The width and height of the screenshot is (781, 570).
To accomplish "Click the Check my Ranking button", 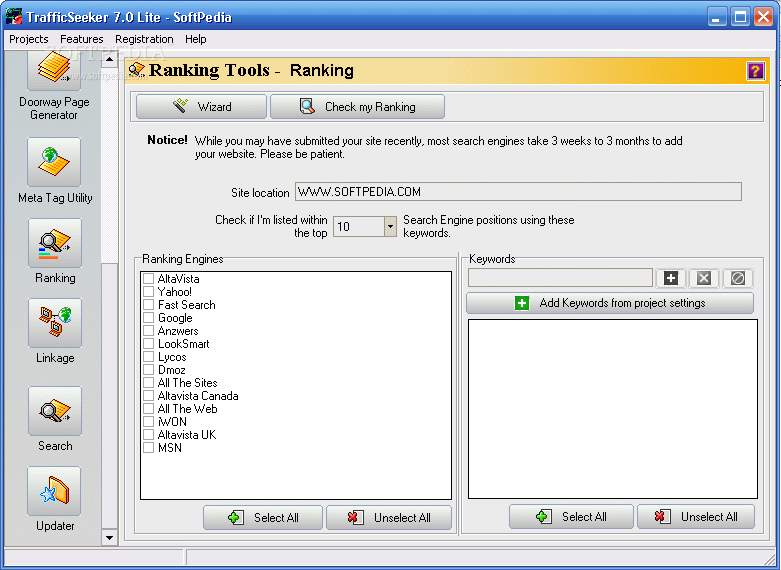I will (x=357, y=107).
